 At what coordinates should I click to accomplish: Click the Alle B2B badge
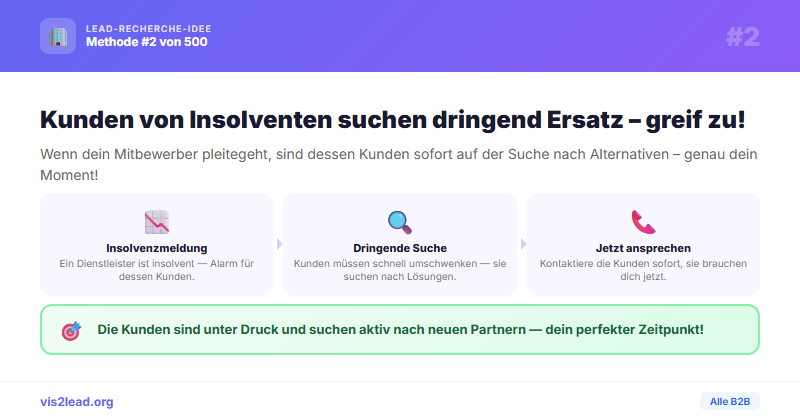pos(730,401)
